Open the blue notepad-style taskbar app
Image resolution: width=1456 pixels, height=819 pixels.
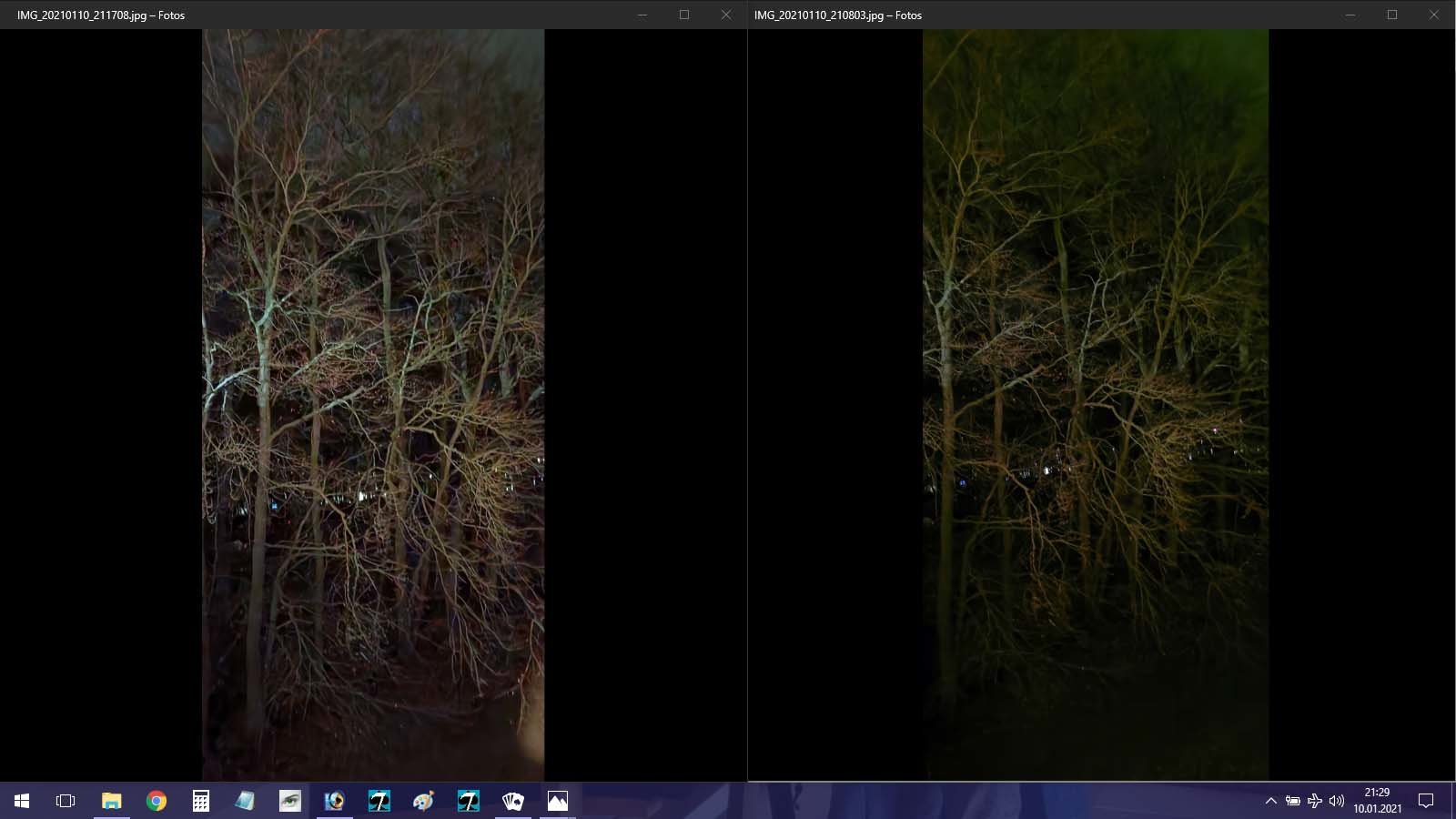[245, 801]
